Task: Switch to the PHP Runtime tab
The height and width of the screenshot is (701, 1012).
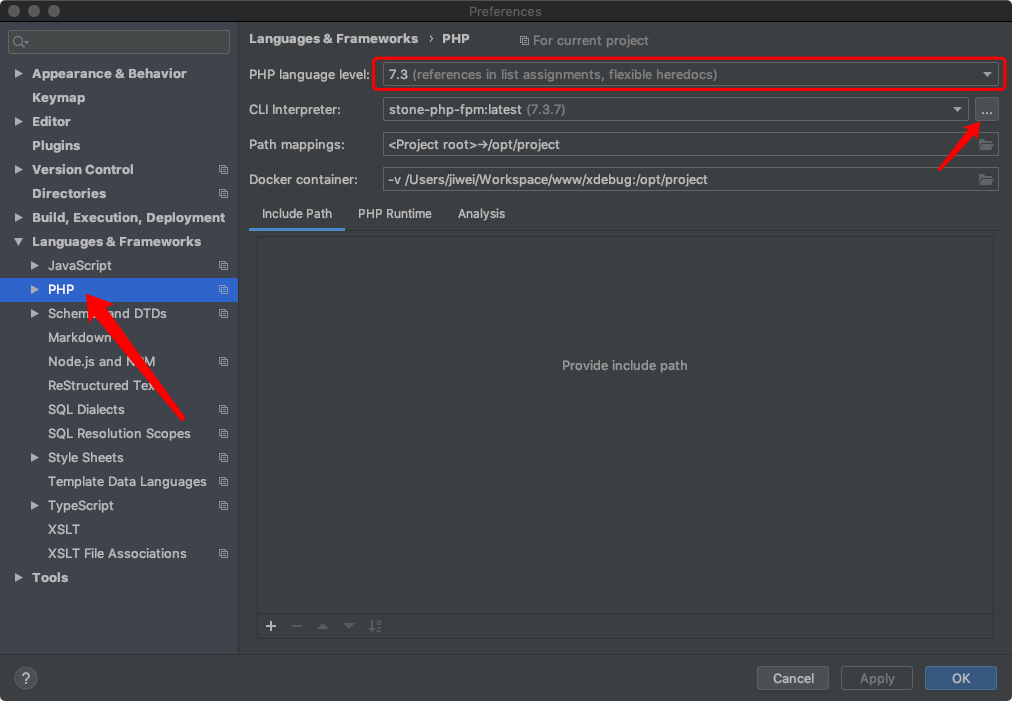Action: pyautogui.click(x=394, y=213)
